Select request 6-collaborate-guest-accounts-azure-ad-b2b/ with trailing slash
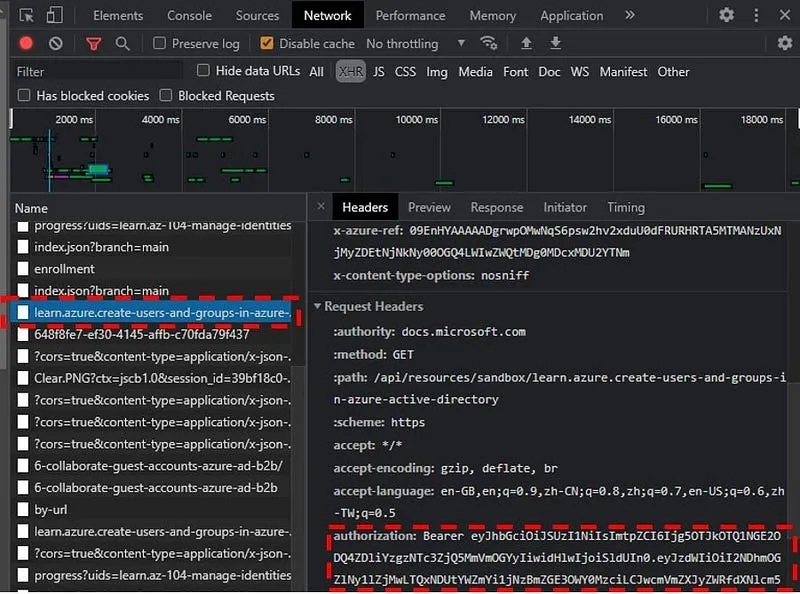Screen dimensions: 800x594 [x=153, y=466]
